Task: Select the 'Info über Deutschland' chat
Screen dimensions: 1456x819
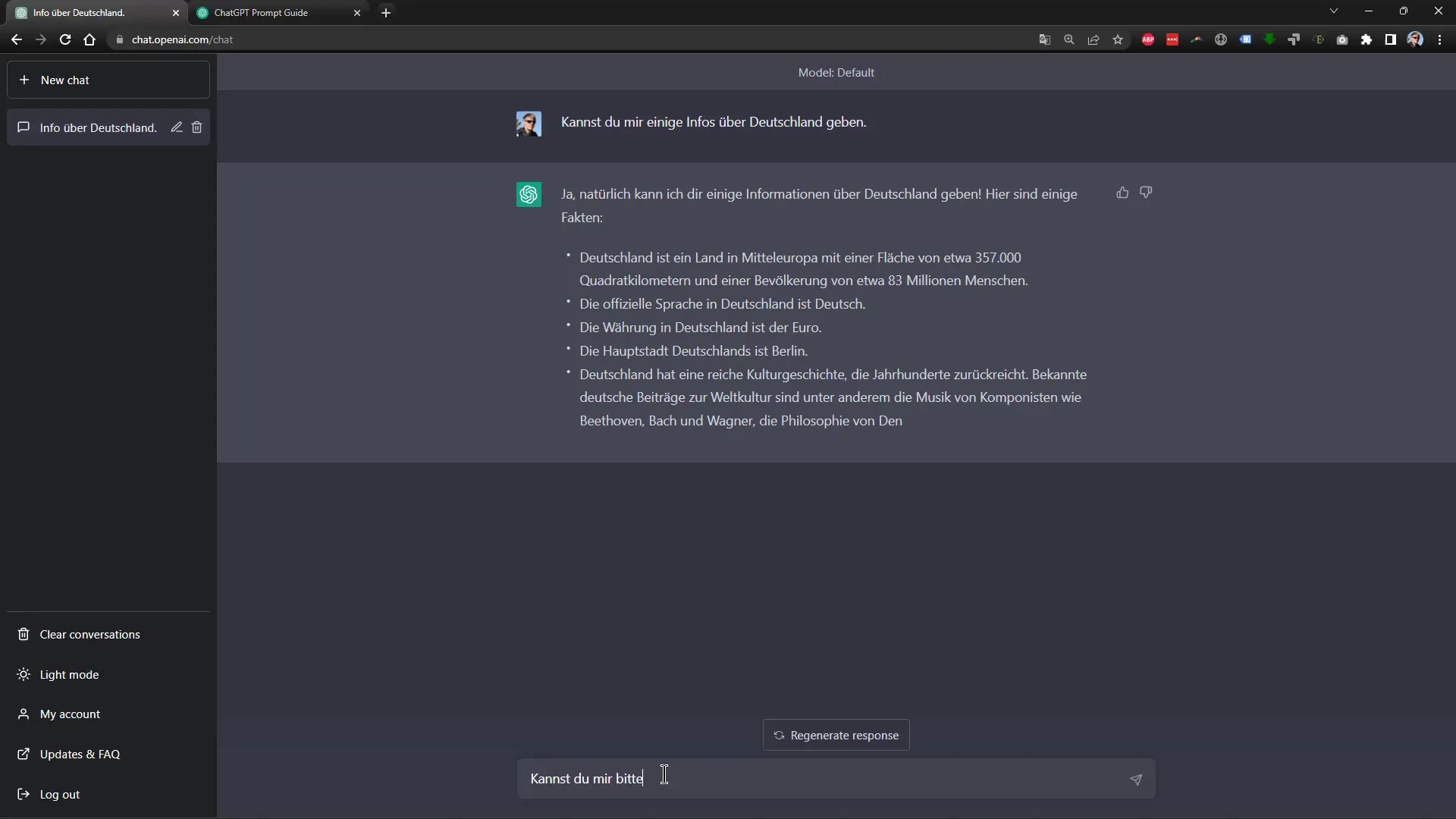Action: pyautogui.click(x=98, y=127)
